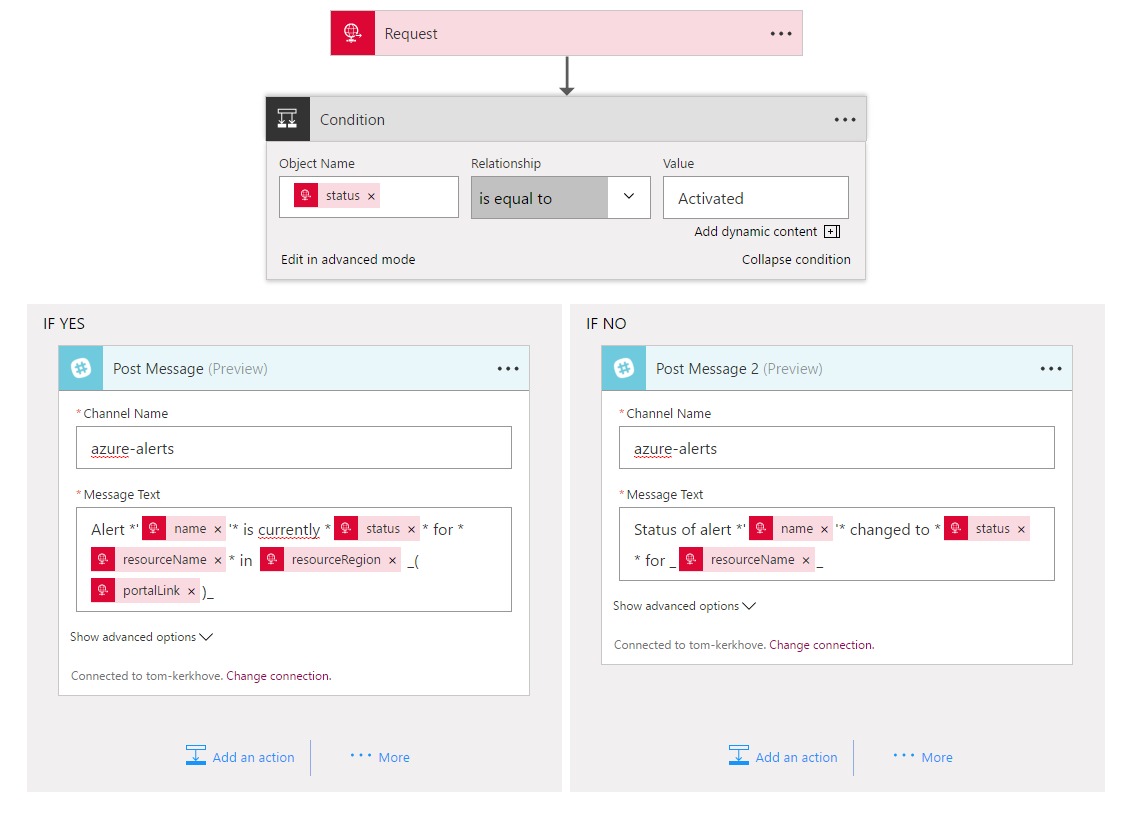1122x822 pixels.
Task: Click the Condition card's condition icon
Action: tap(287, 118)
